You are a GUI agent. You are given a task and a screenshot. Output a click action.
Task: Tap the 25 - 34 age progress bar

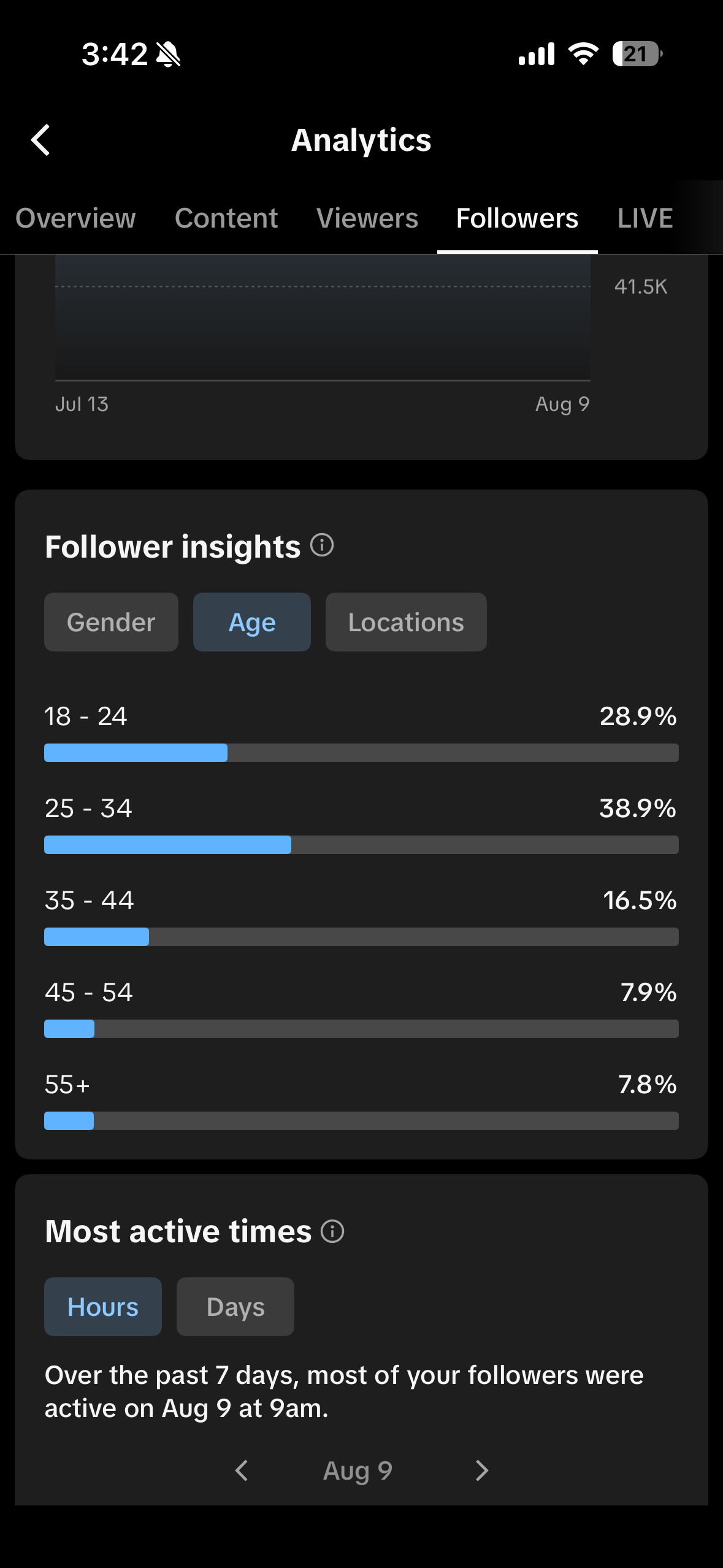coord(361,845)
